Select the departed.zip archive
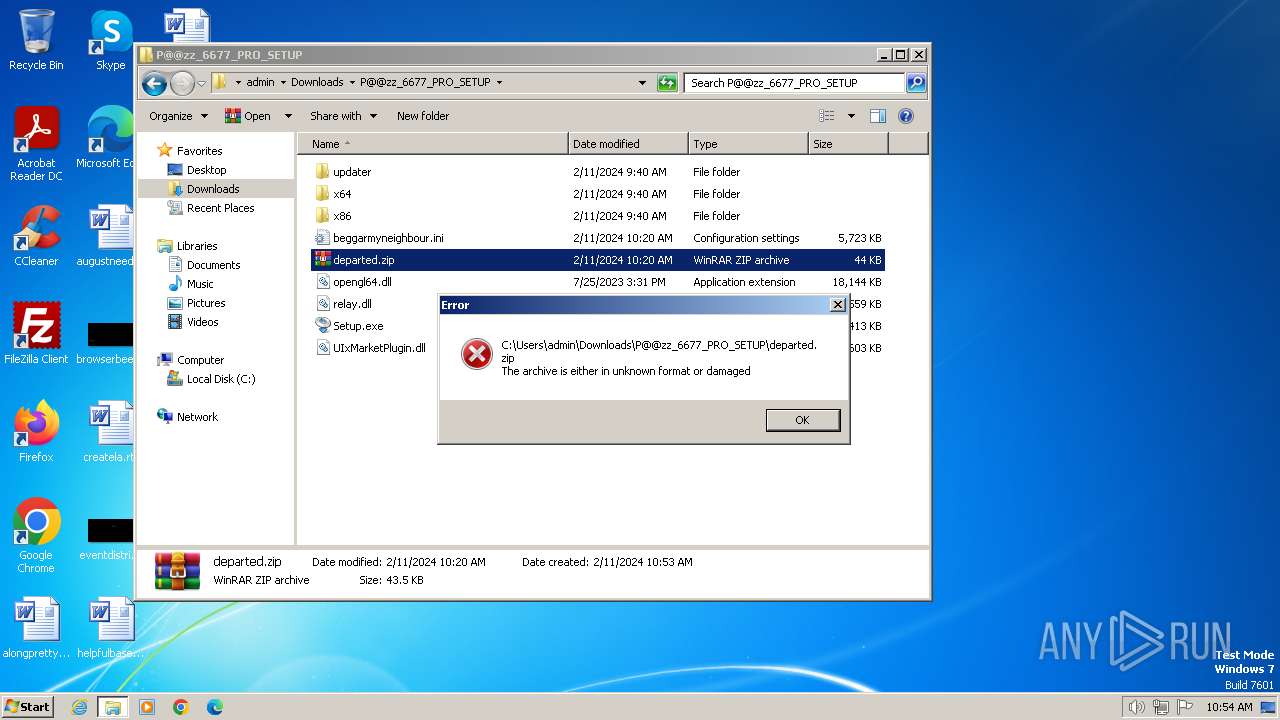The height and width of the screenshot is (720, 1280). click(x=598, y=260)
